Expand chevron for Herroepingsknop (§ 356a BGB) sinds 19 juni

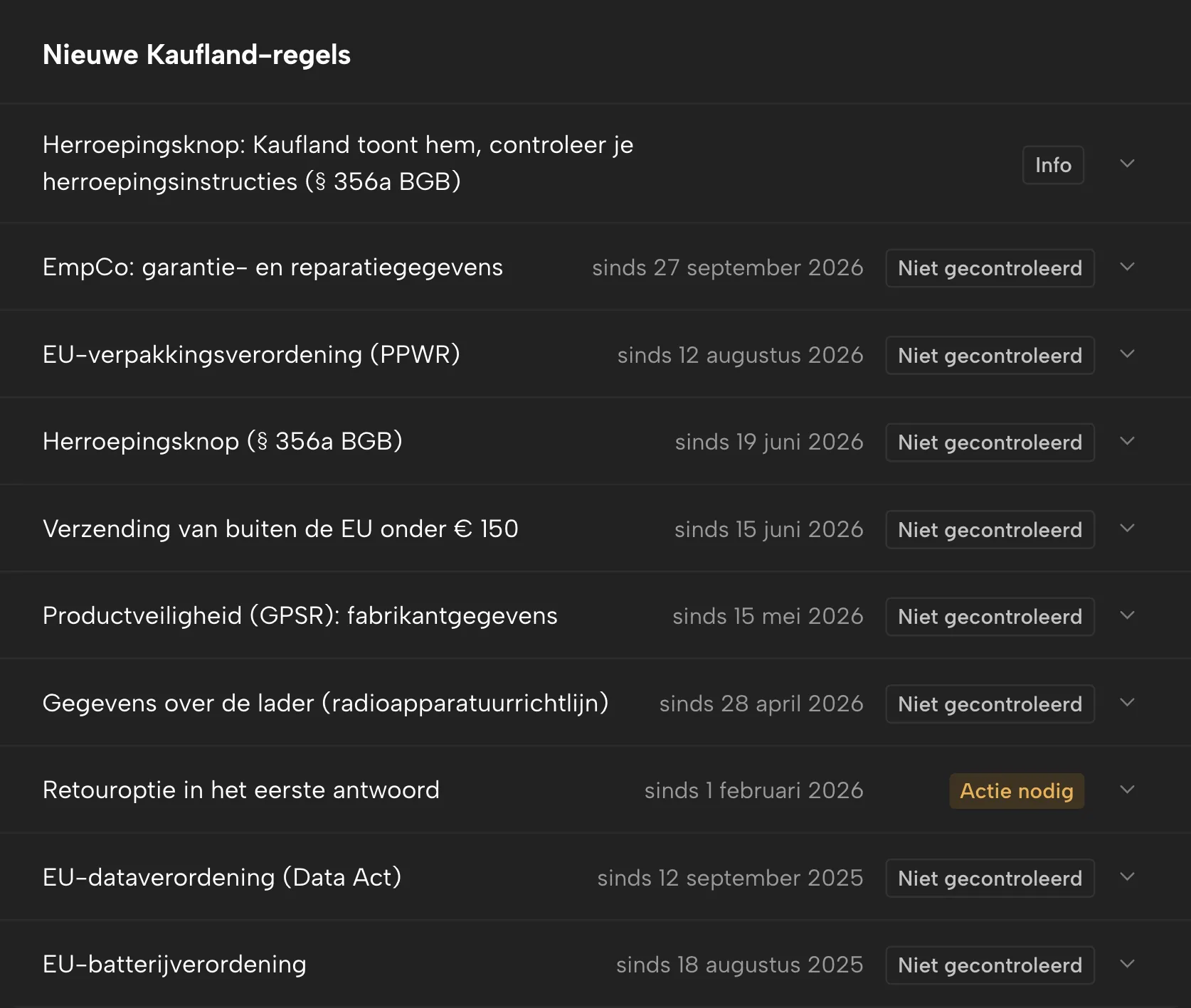pyautogui.click(x=1127, y=441)
